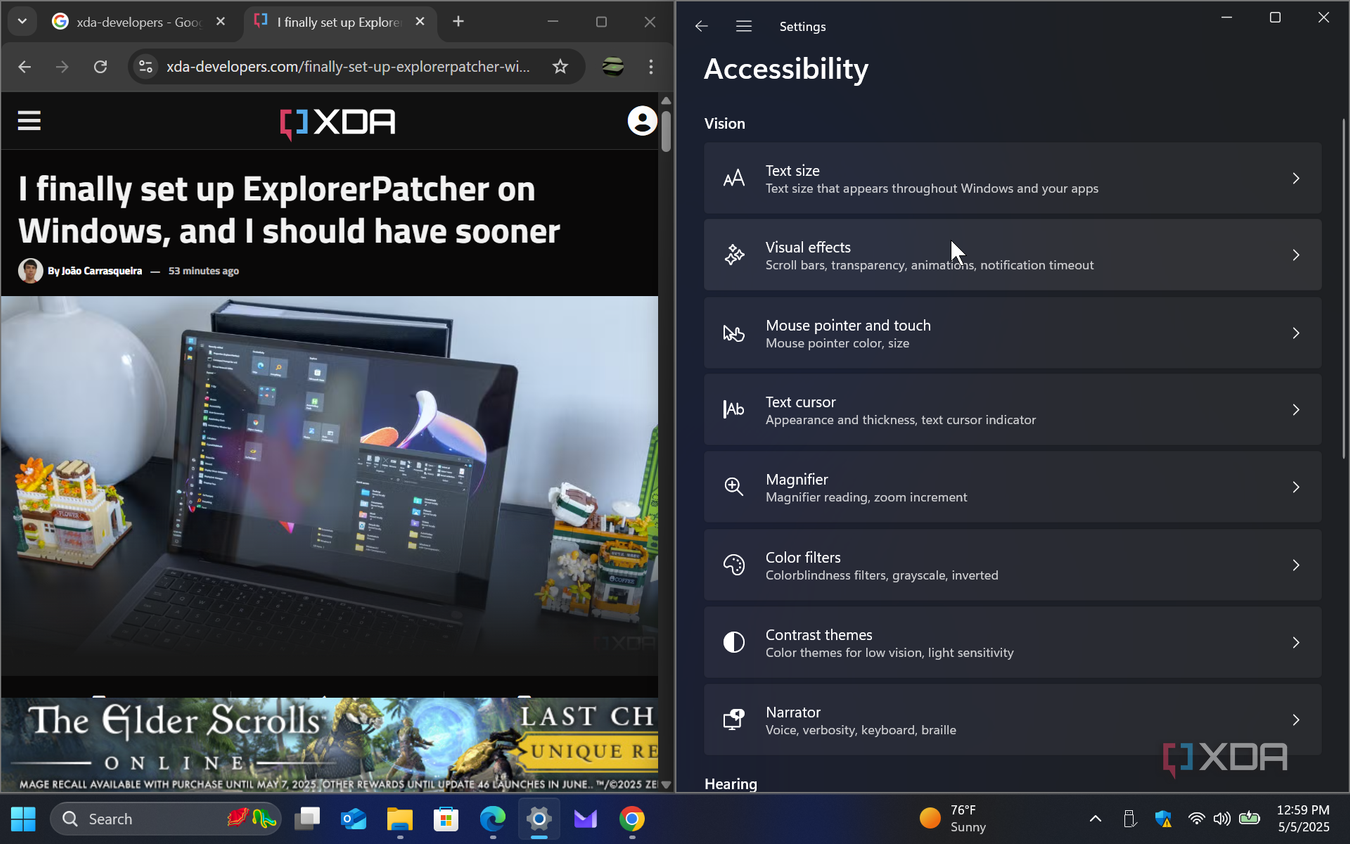Go back in the Chrome browser
1350x844 pixels.
point(25,67)
